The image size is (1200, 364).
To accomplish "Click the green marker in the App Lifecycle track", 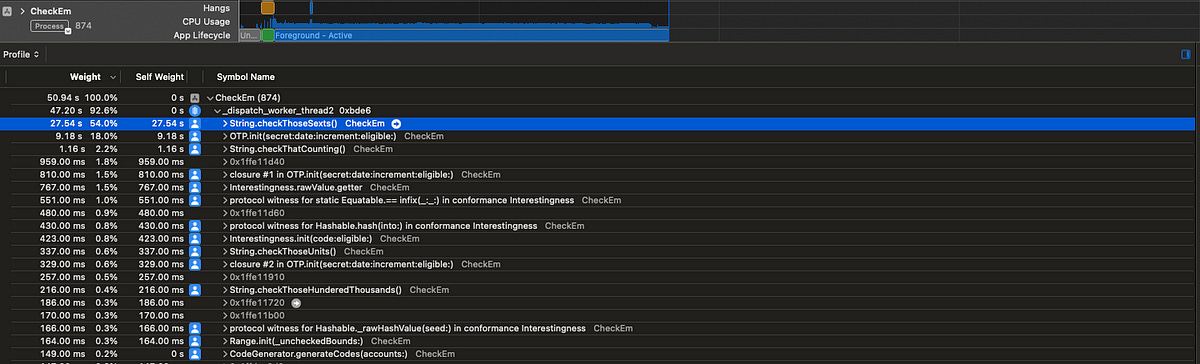I will pos(268,35).
